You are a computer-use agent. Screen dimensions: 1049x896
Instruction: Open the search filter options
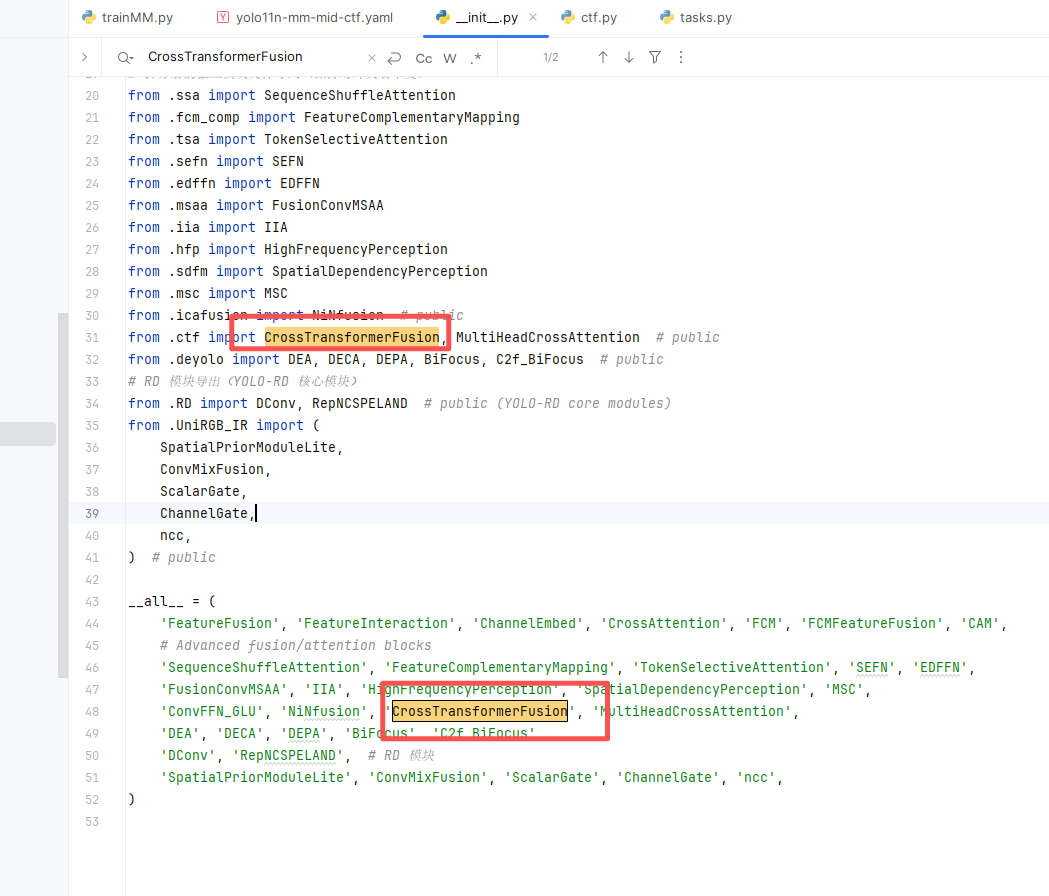pos(655,58)
